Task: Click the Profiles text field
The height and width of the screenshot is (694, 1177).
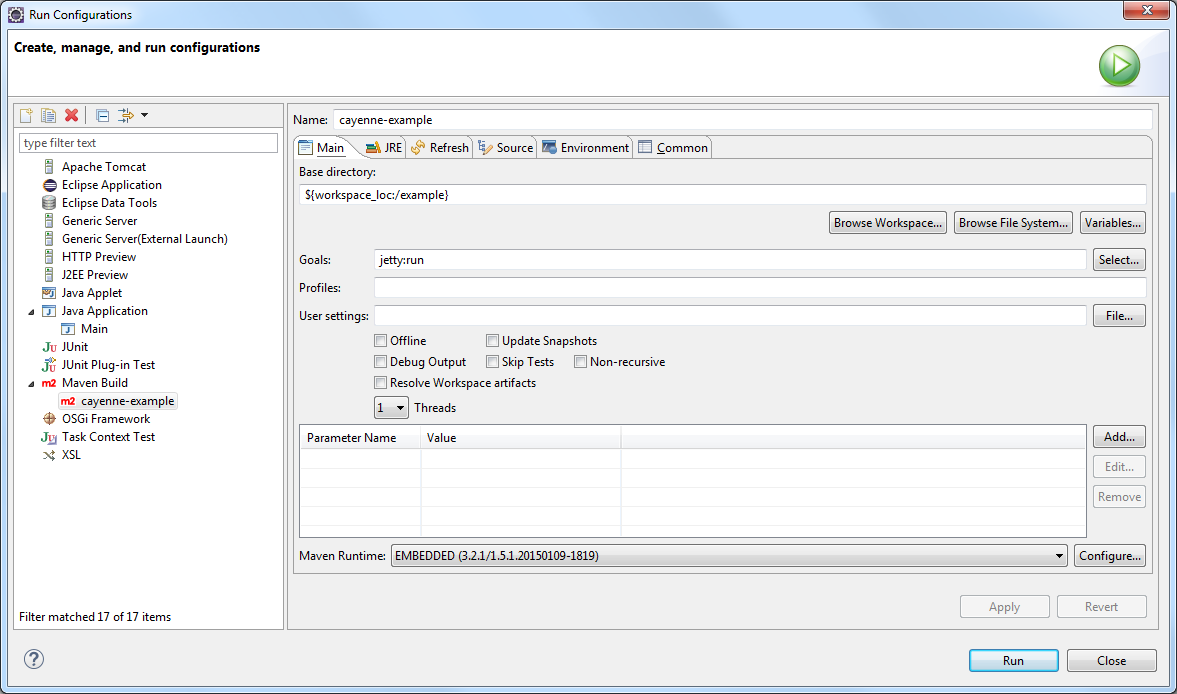Action: click(760, 287)
